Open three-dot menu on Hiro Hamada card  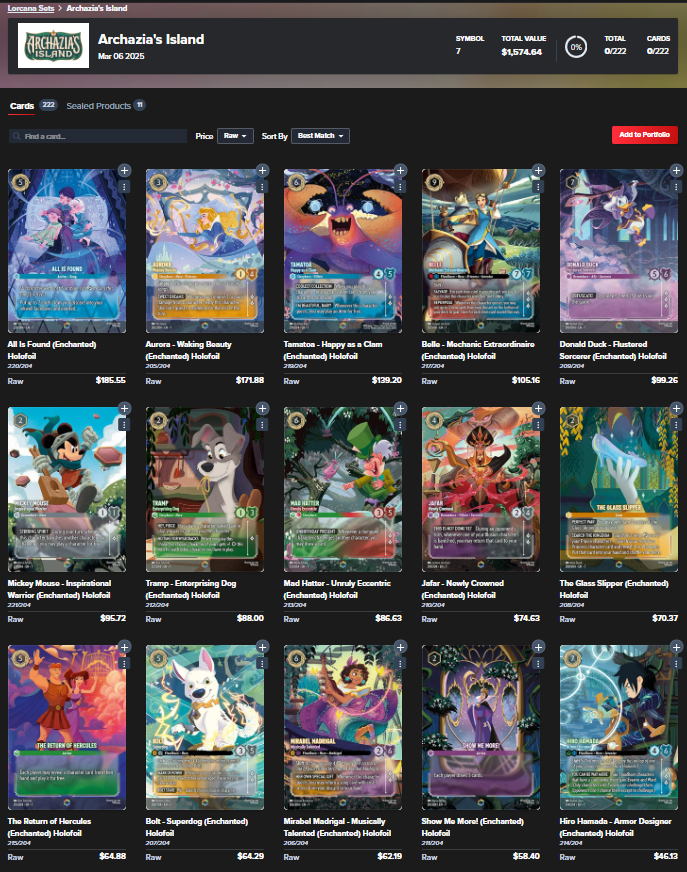point(676,663)
